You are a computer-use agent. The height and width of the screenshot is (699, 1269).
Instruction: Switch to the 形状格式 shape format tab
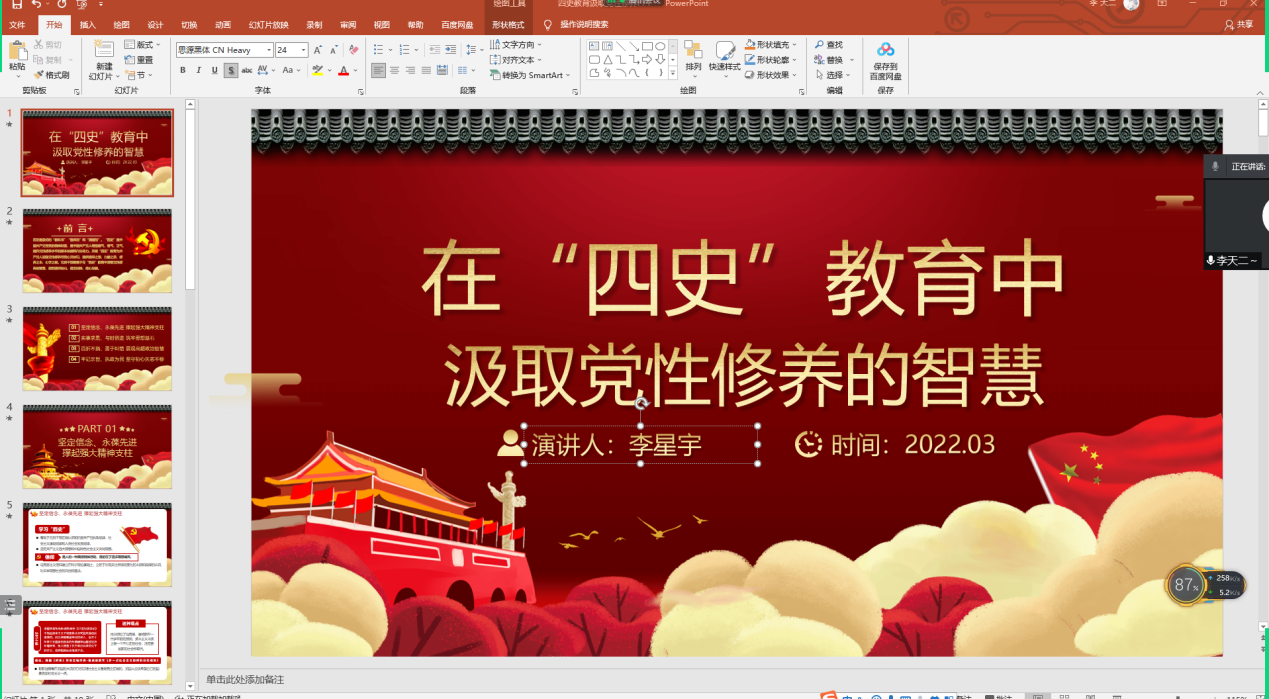point(508,24)
